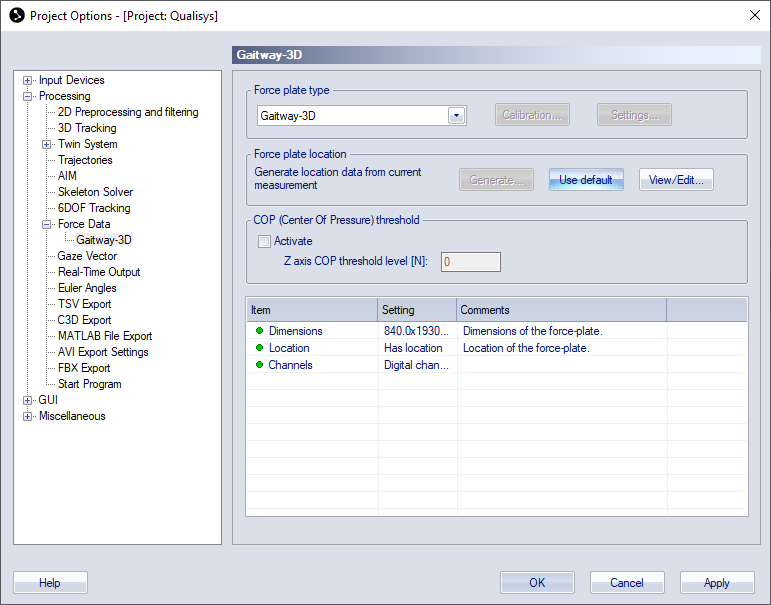Select Gaitway-3D tree item

104,240
